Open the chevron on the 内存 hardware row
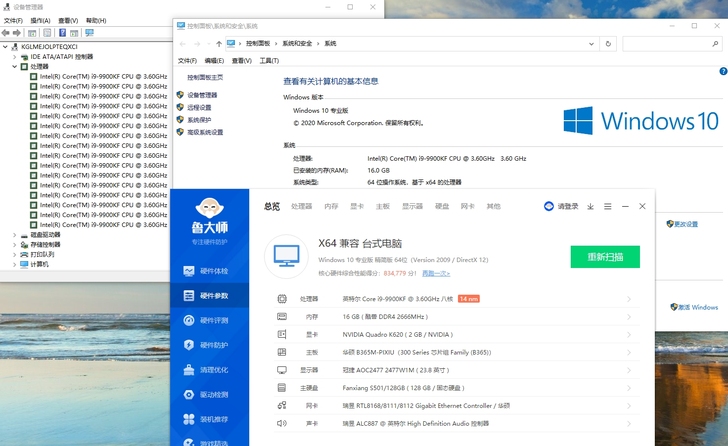 point(629,317)
